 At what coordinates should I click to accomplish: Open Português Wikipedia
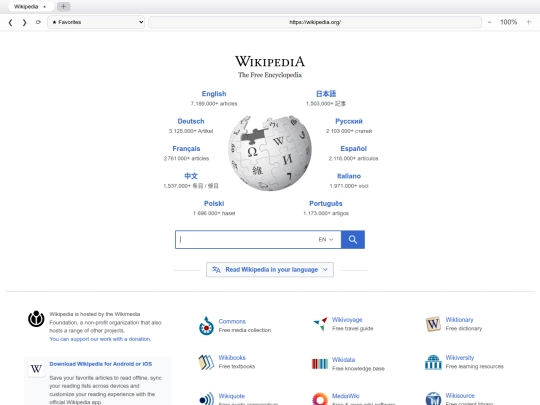[326, 204]
